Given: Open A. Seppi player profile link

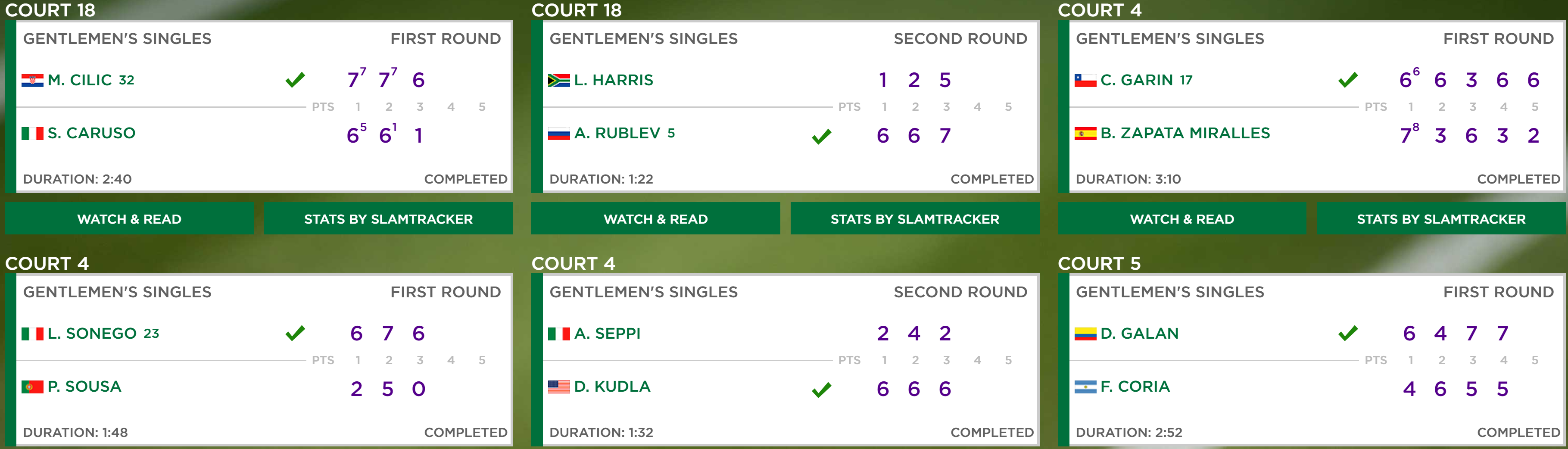Looking at the screenshot, I should (608, 334).
